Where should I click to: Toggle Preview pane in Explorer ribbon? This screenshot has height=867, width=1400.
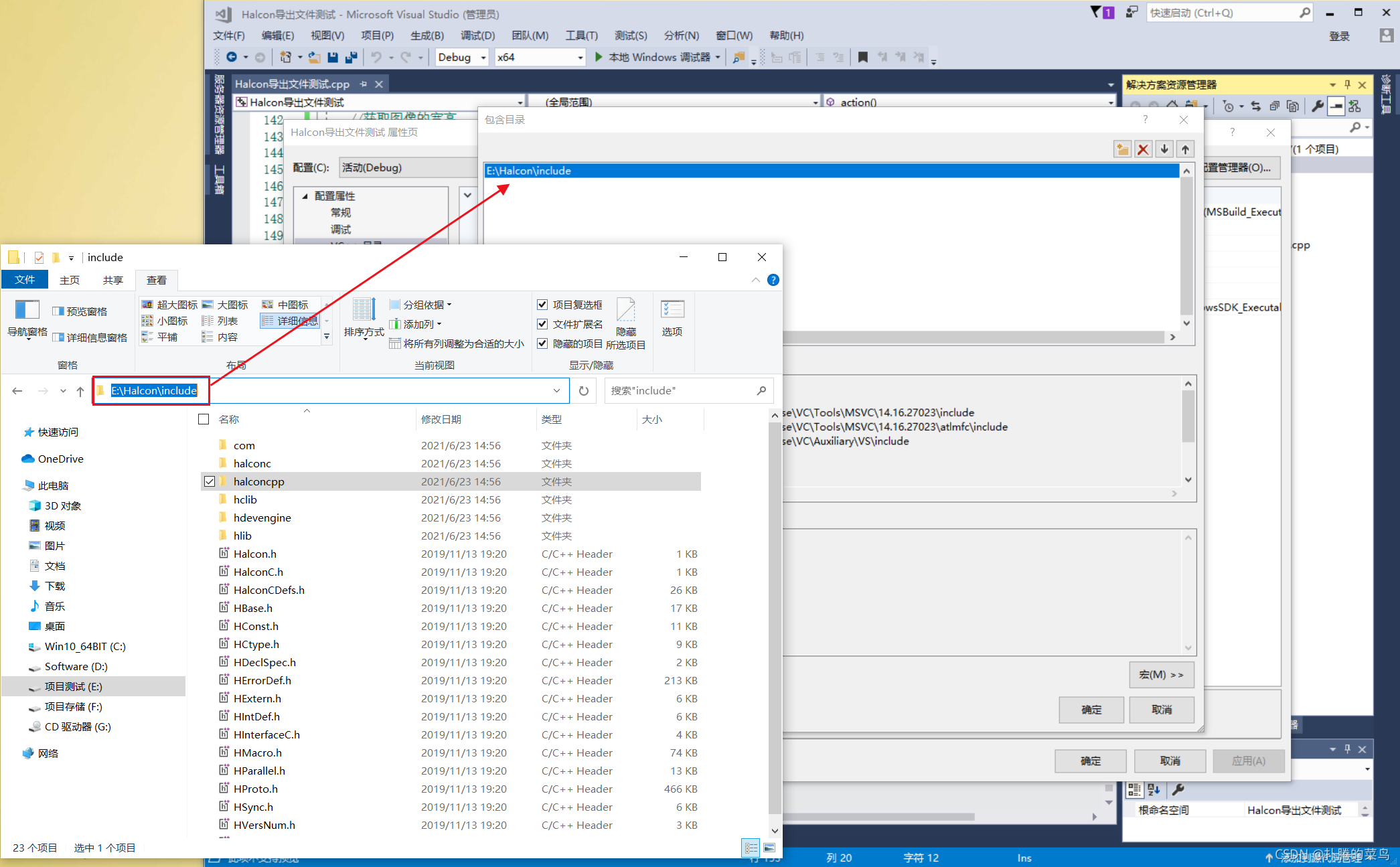80,311
